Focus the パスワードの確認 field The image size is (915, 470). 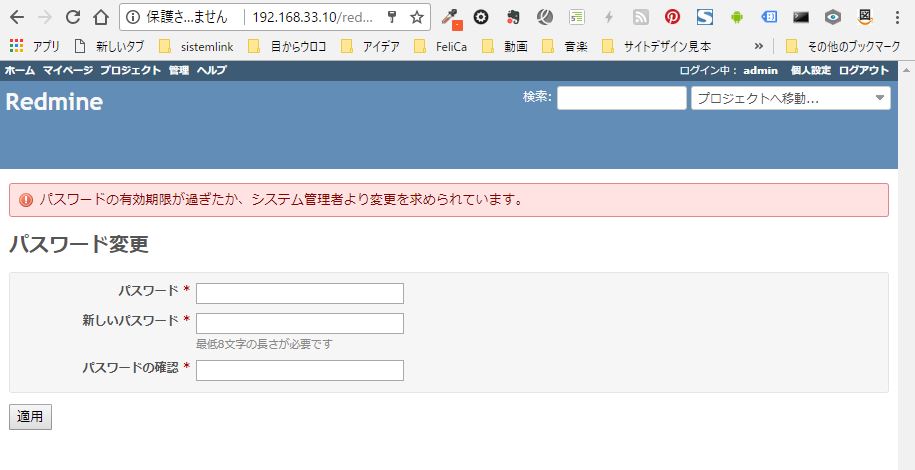(300, 371)
